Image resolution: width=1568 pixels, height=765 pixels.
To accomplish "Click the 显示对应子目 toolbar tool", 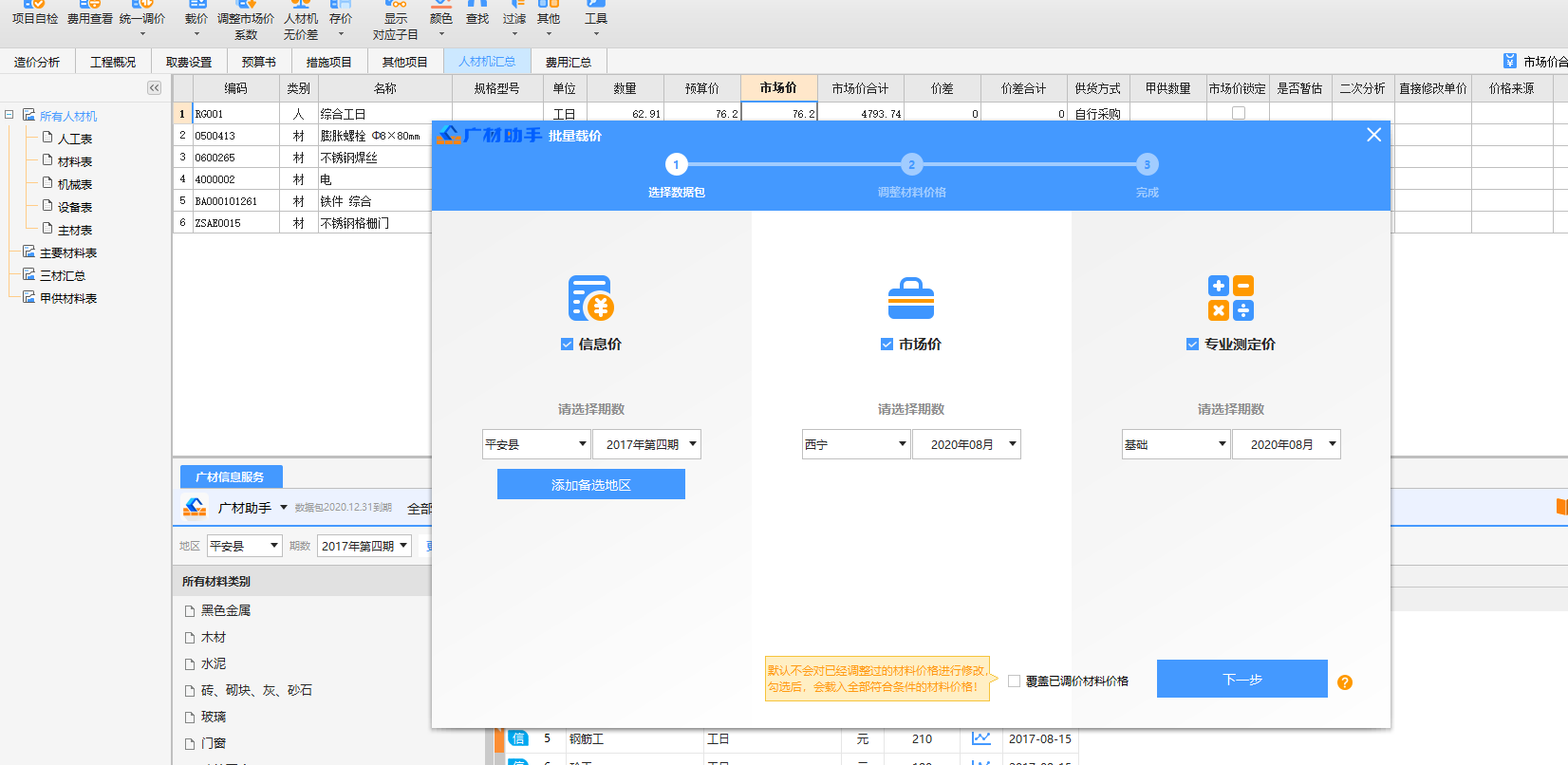I will [x=396, y=21].
